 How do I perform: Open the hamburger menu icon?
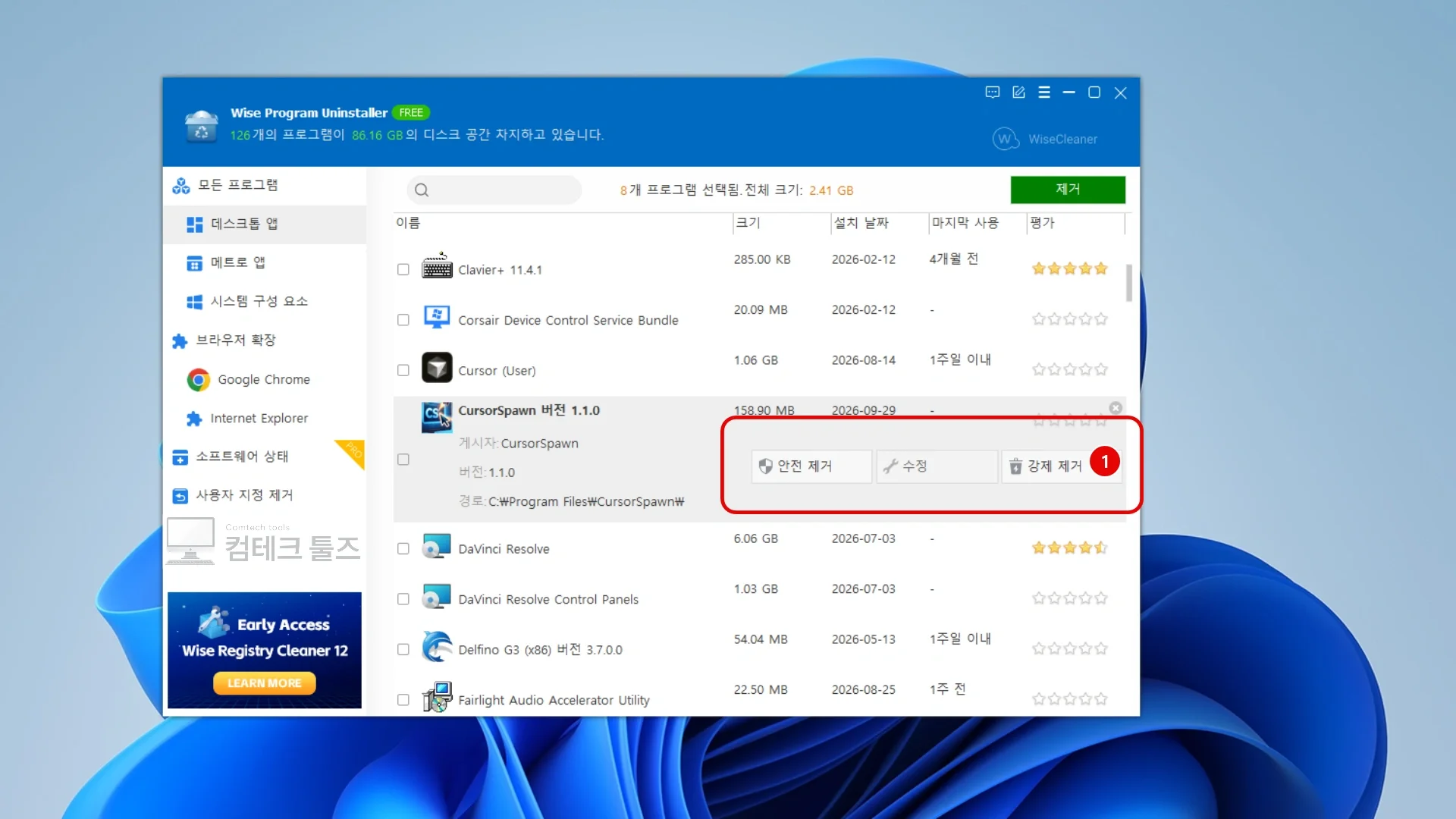pyautogui.click(x=1044, y=93)
